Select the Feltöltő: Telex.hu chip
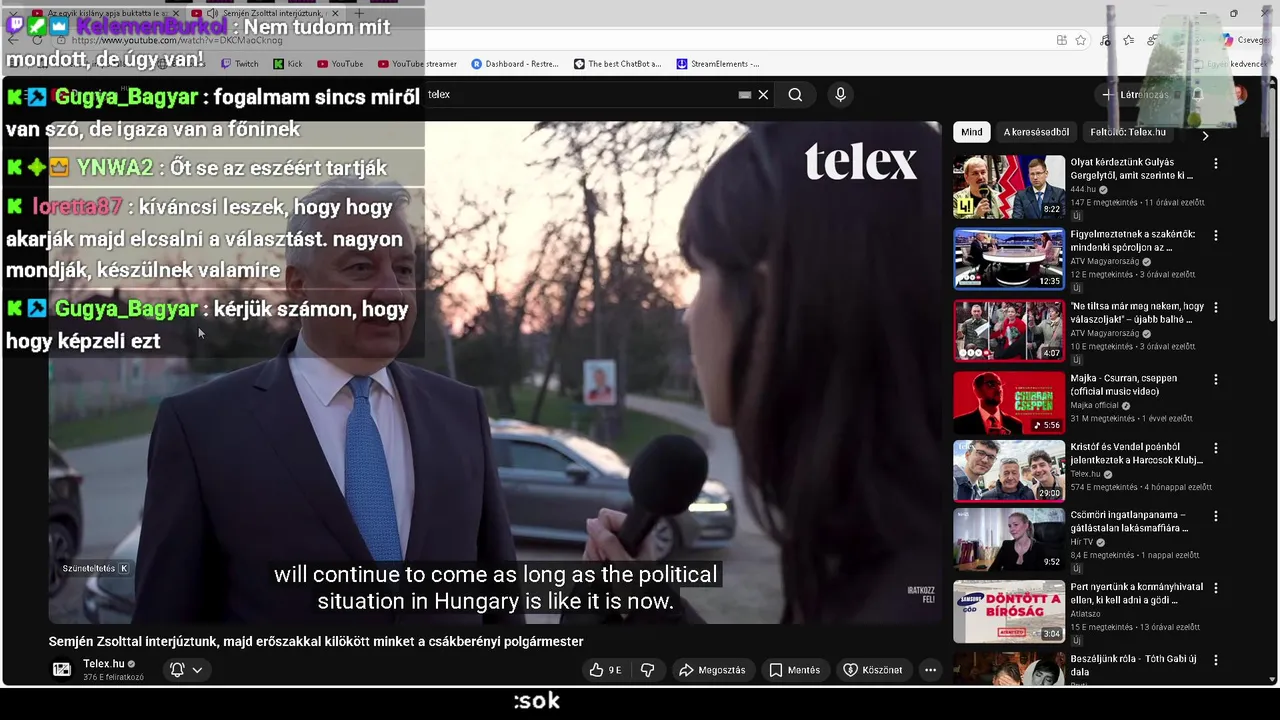The image size is (1280, 720). 1128,132
